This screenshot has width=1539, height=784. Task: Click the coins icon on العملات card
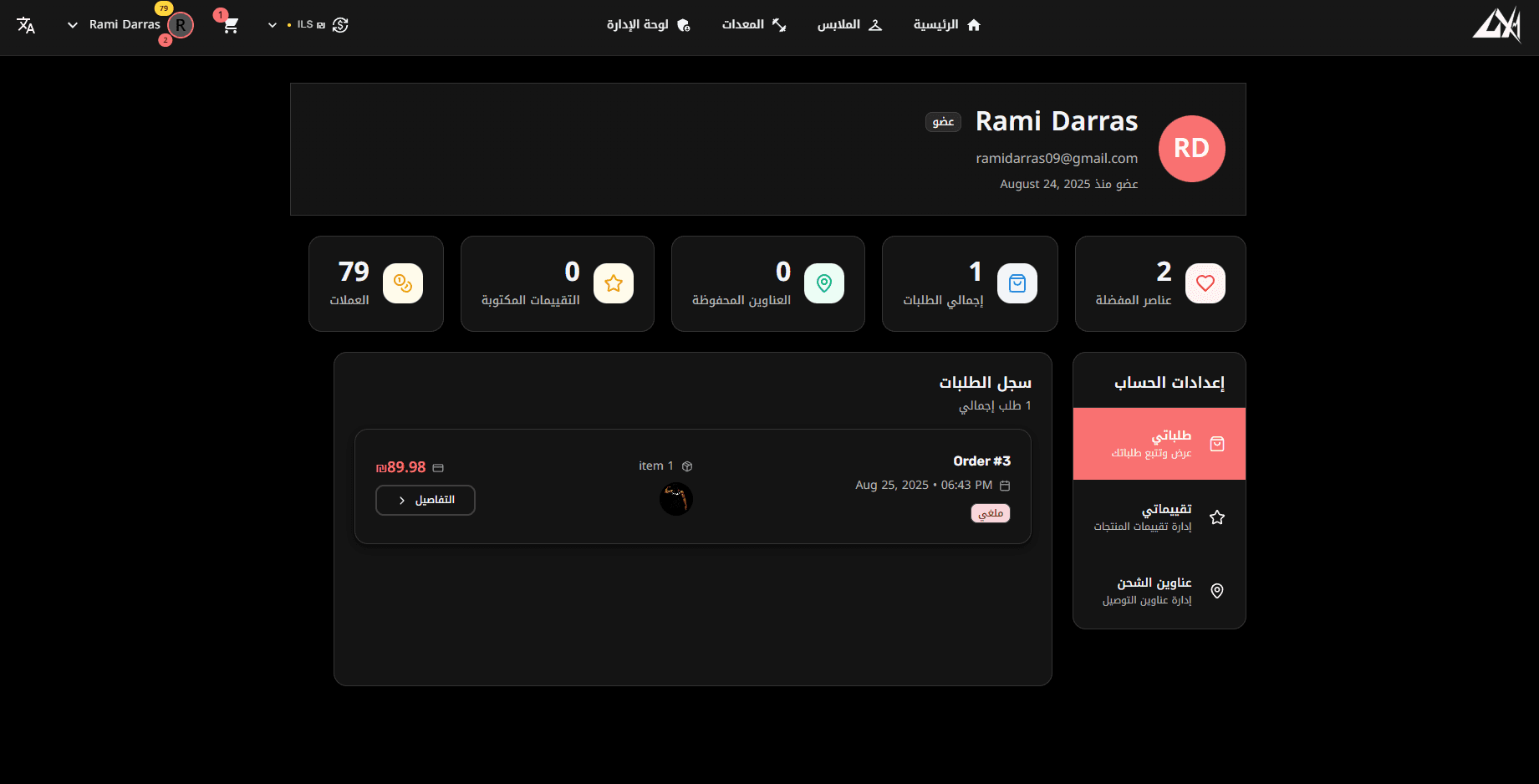pyautogui.click(x=403, y=283)
